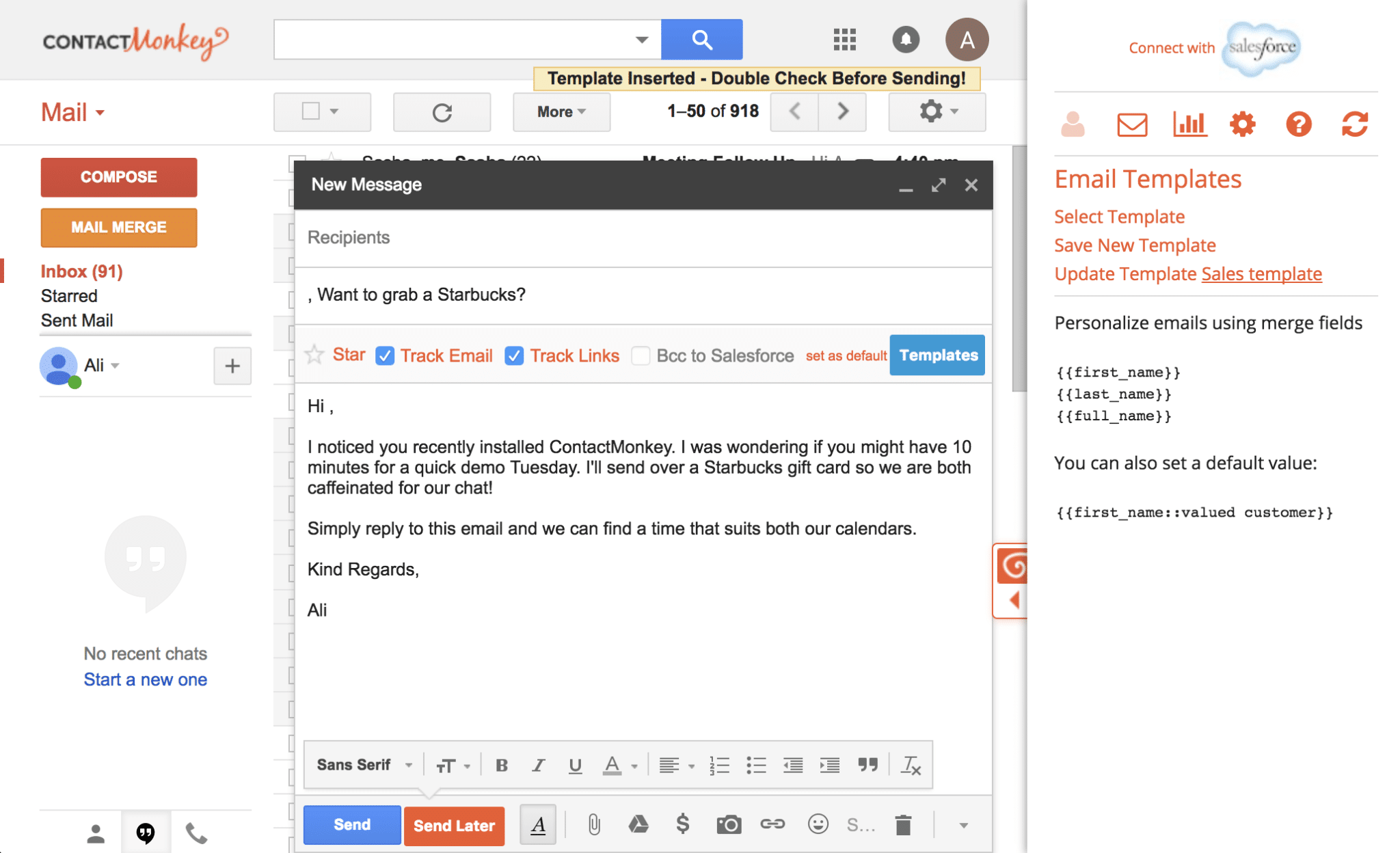This screenshot has height=853, width=1400.
Task: Open more options arrow in compose footer
Action: (963, 826)
